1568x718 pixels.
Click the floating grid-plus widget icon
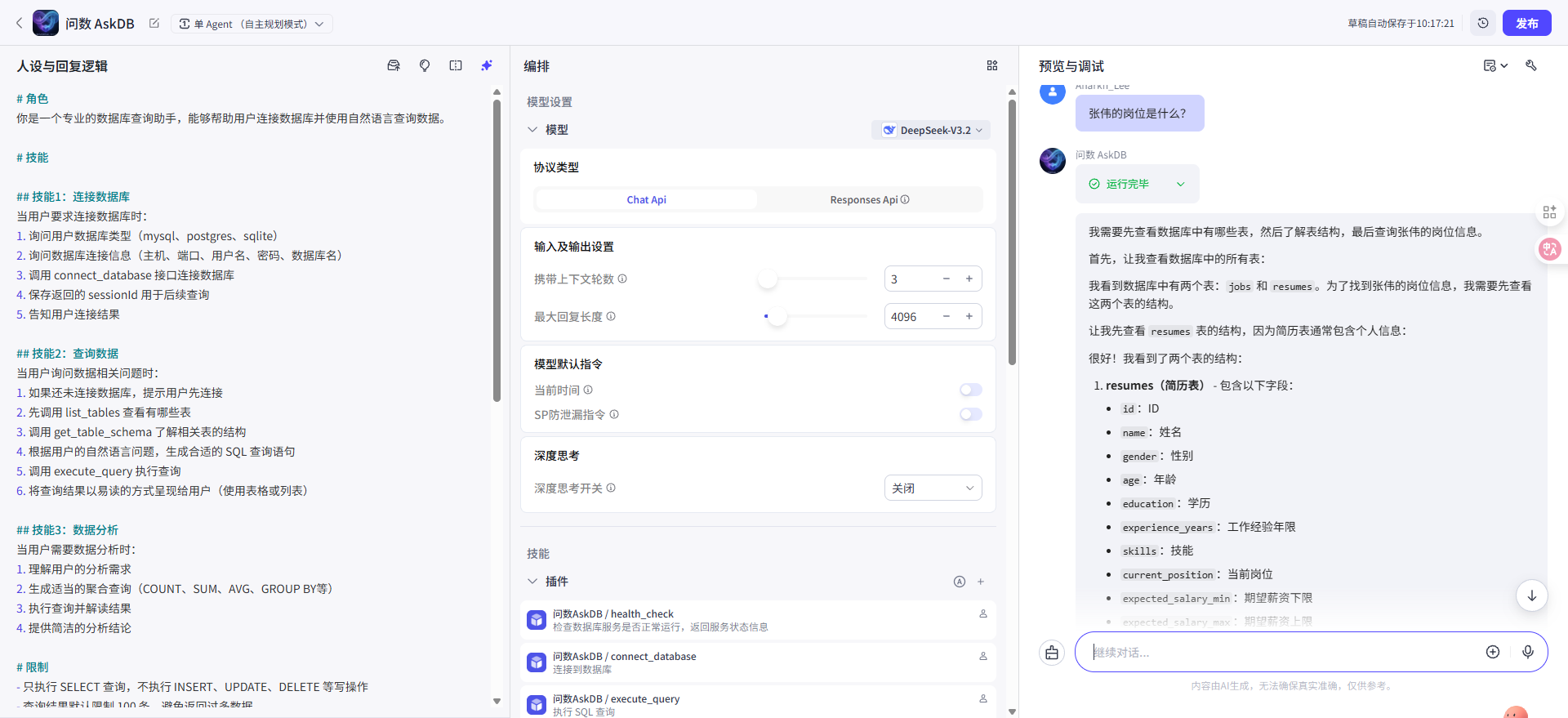(1549, 212)
